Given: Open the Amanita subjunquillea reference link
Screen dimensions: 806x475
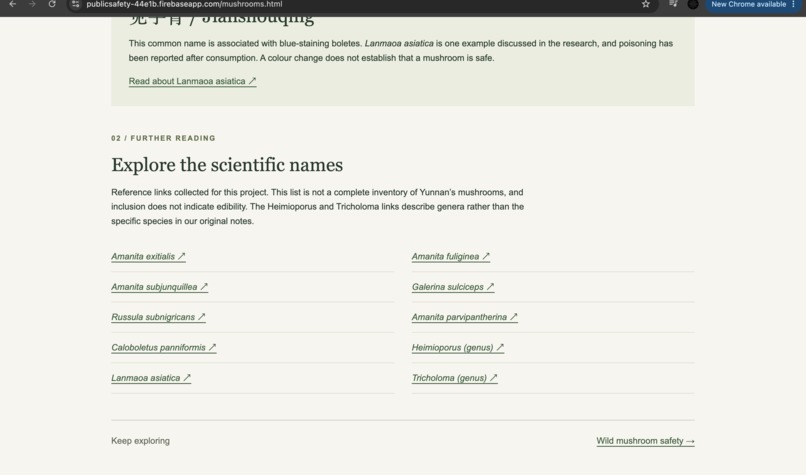Looking at the screenshot, I should tap(159, 287).
